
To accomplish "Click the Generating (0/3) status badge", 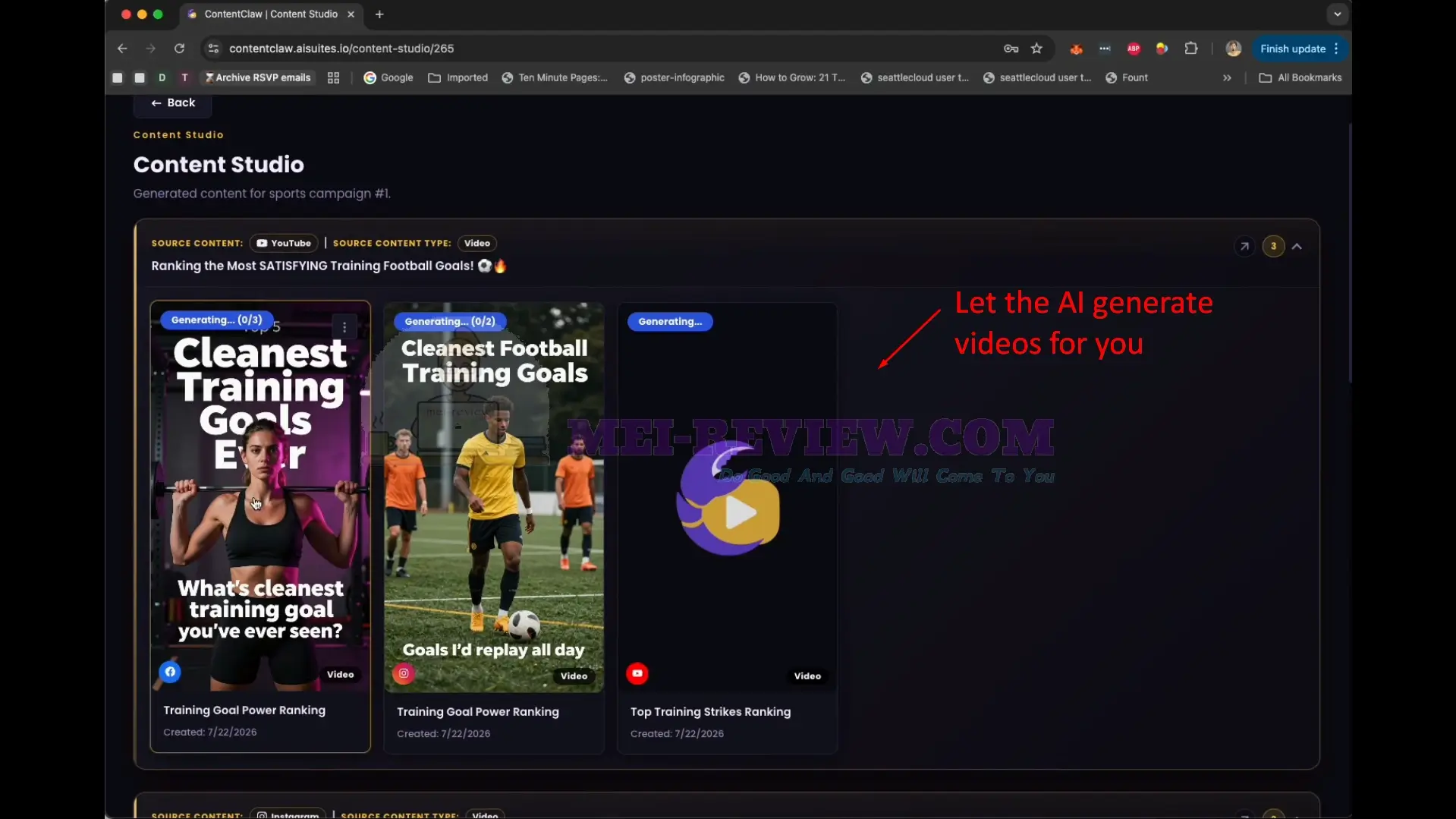I will (216, 320).
